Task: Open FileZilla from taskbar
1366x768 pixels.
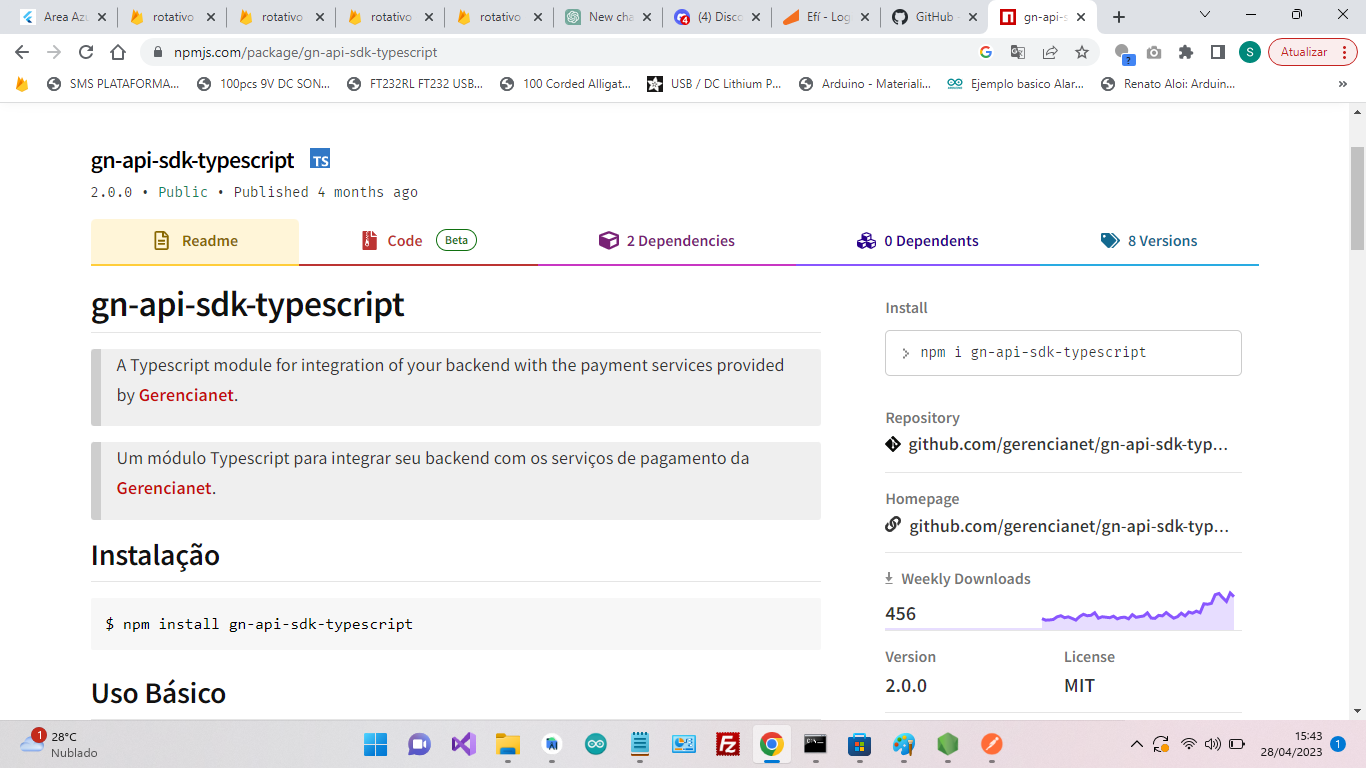Action: point(728,744)
